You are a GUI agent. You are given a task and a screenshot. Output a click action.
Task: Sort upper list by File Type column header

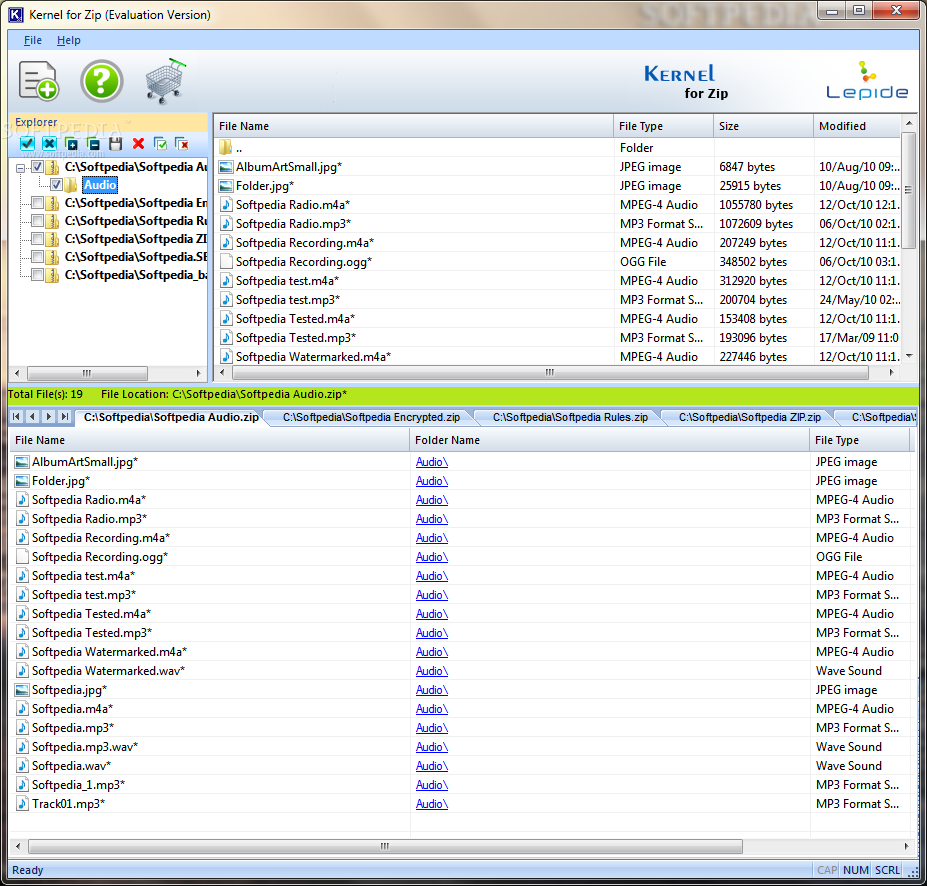point(663,126)
